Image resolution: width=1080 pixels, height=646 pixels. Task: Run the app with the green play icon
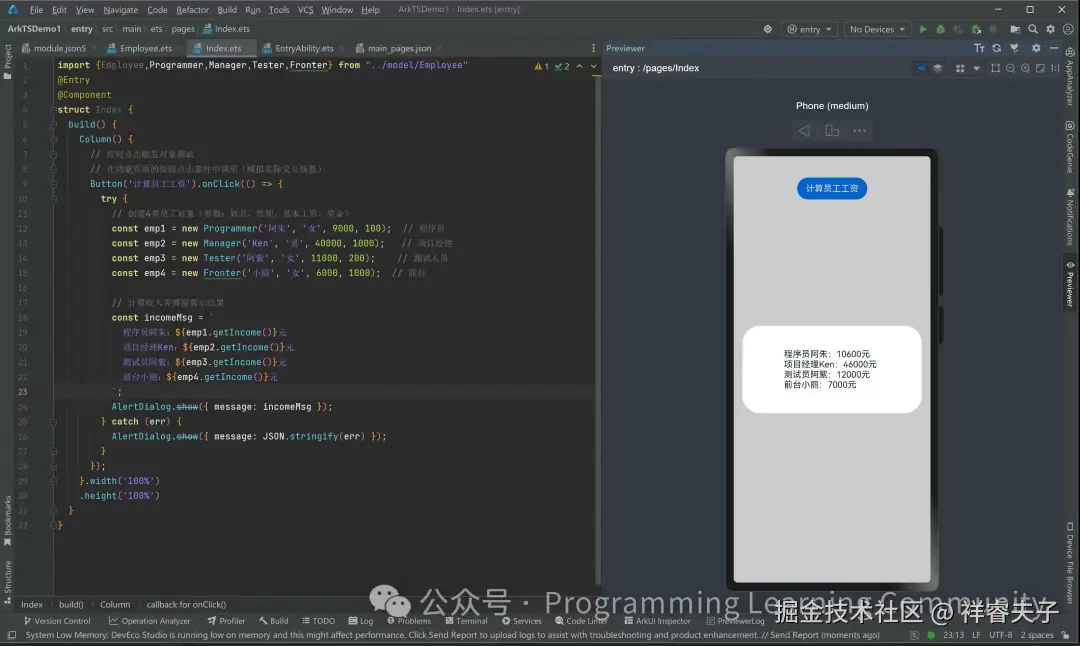[923, 29]
